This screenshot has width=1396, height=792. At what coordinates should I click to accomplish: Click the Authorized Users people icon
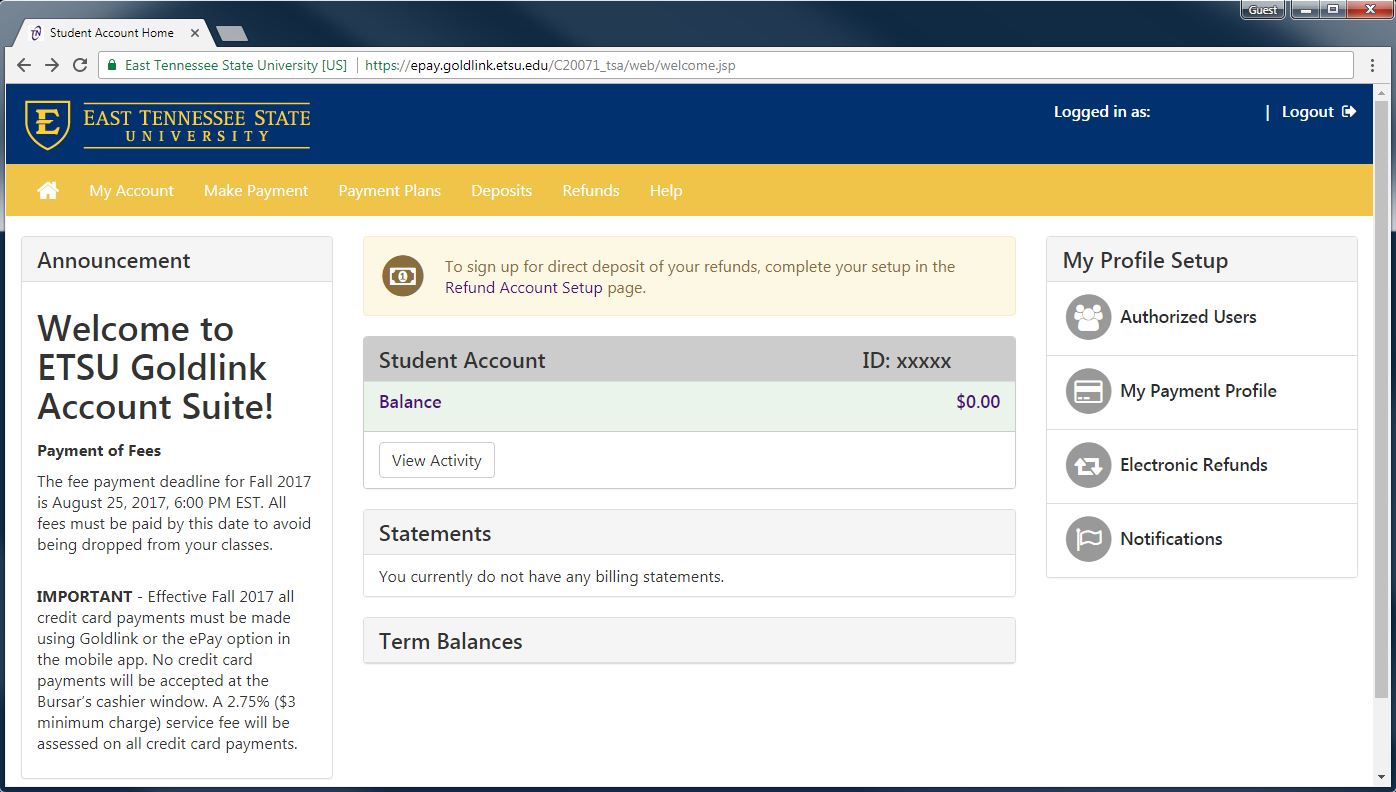pyautogui.click(x=1088, y=317)
